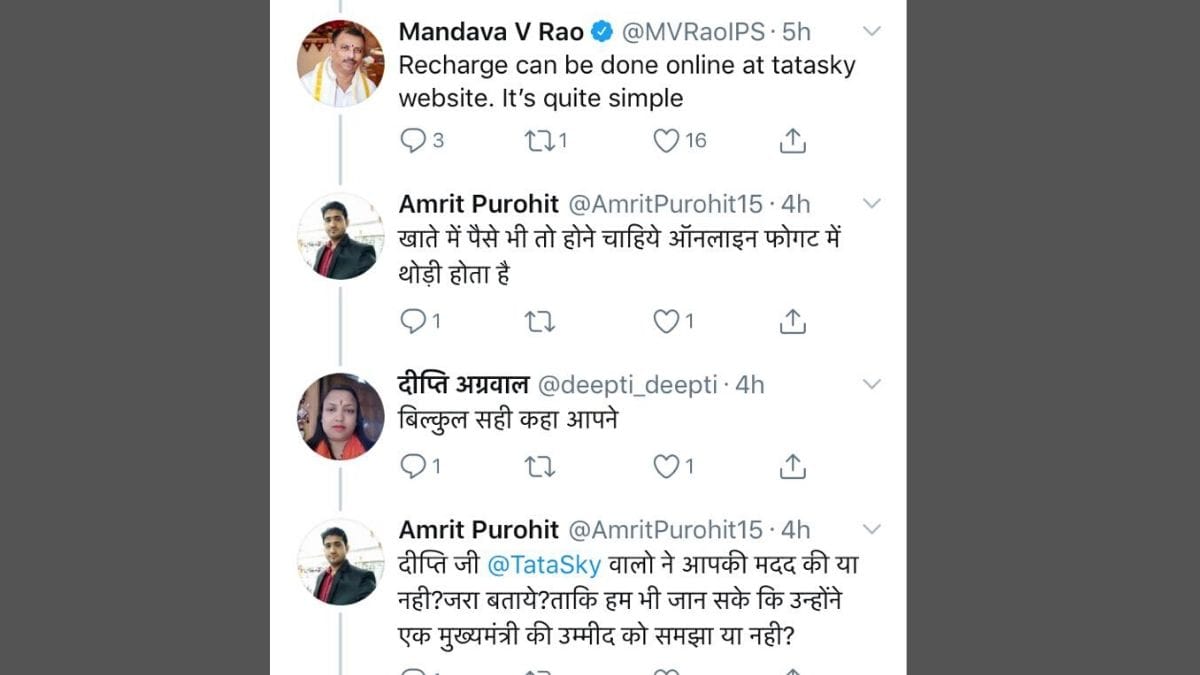The width and height of the screenshot is (1200, 675).
Task: View Mandava V Rao's profile picture
Action: 340,63
